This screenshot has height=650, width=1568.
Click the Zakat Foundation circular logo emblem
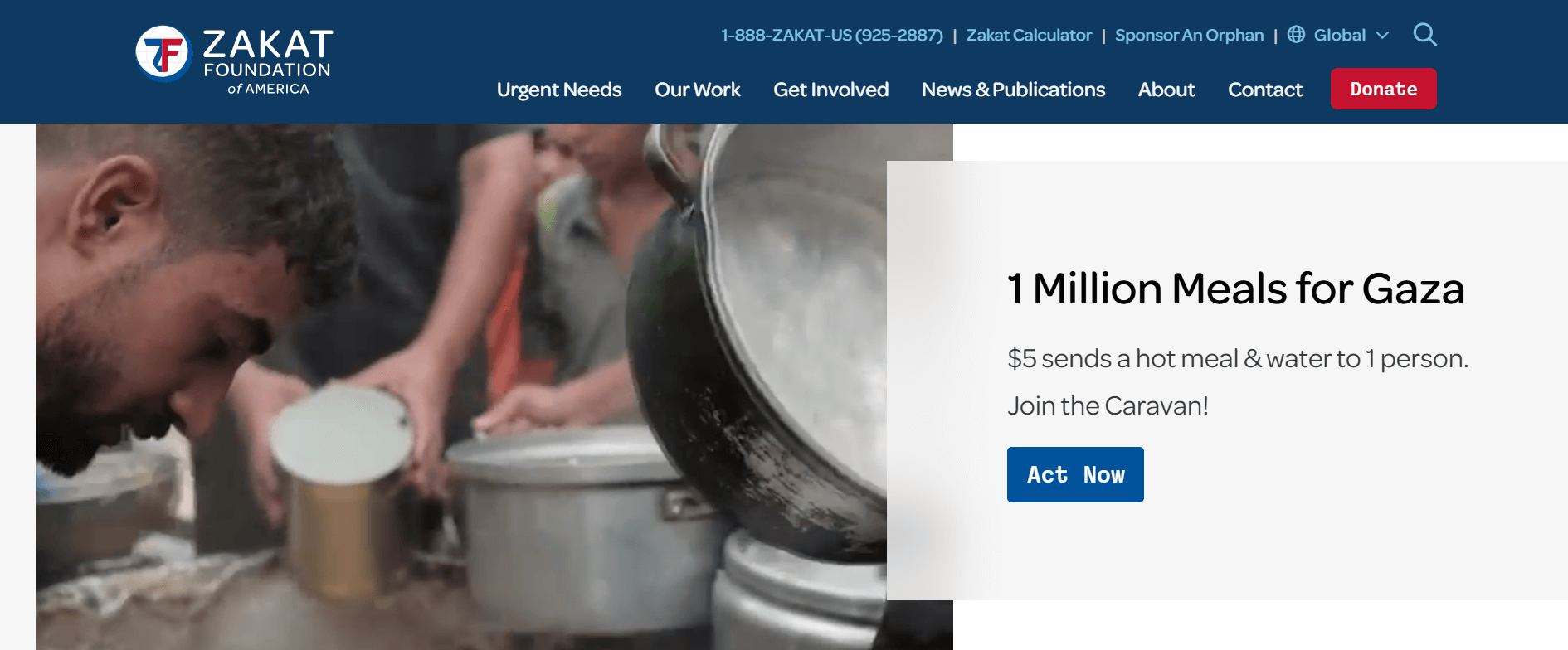coord(163,54)
